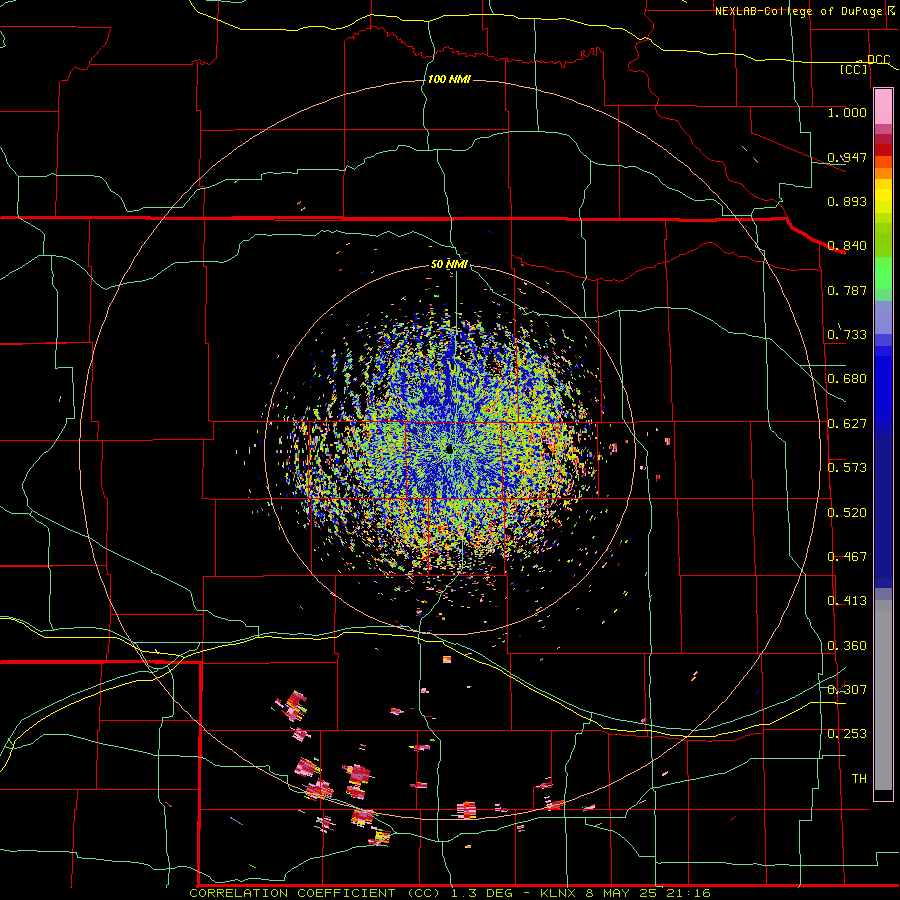
Task: Click the CORRELATION COEFFICIENT (CC) caption text
Action: pyautogui.click(x=315, y=893)
